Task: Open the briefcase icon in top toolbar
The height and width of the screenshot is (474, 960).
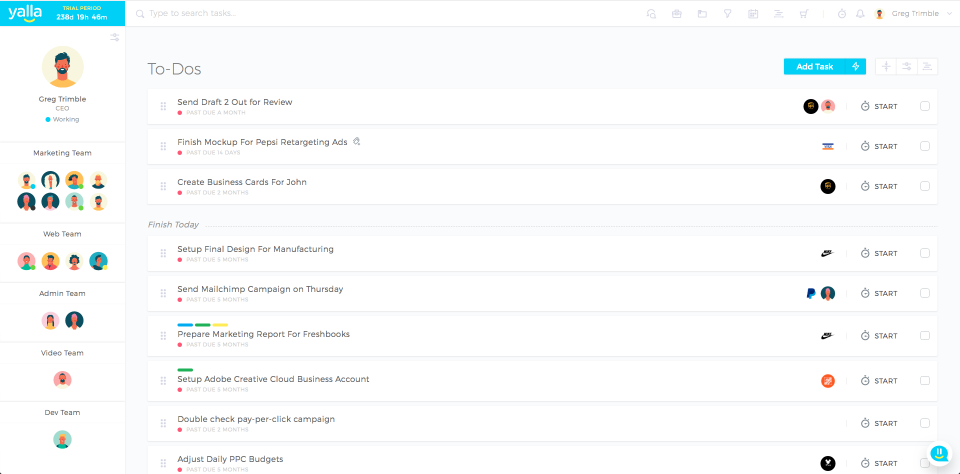Action: [676, 14]
